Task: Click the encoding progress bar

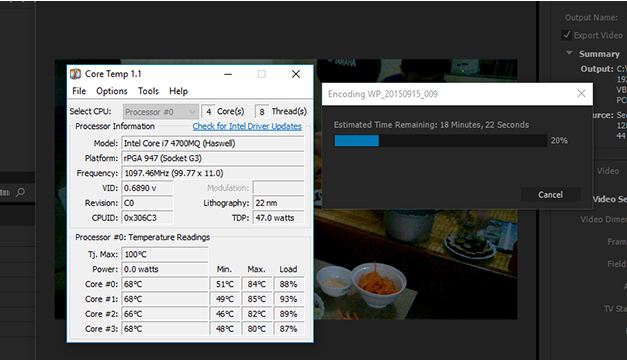Action: point(440,141)
